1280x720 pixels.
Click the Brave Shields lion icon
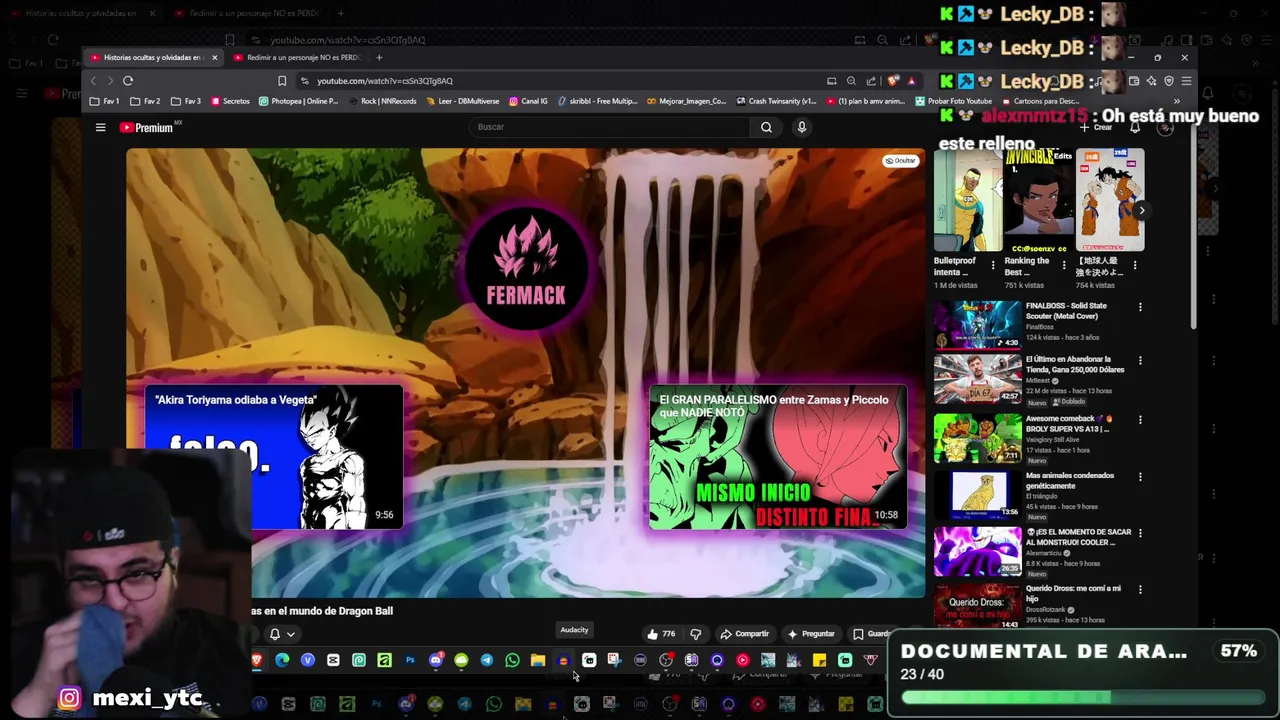click(x=893, y=81)
